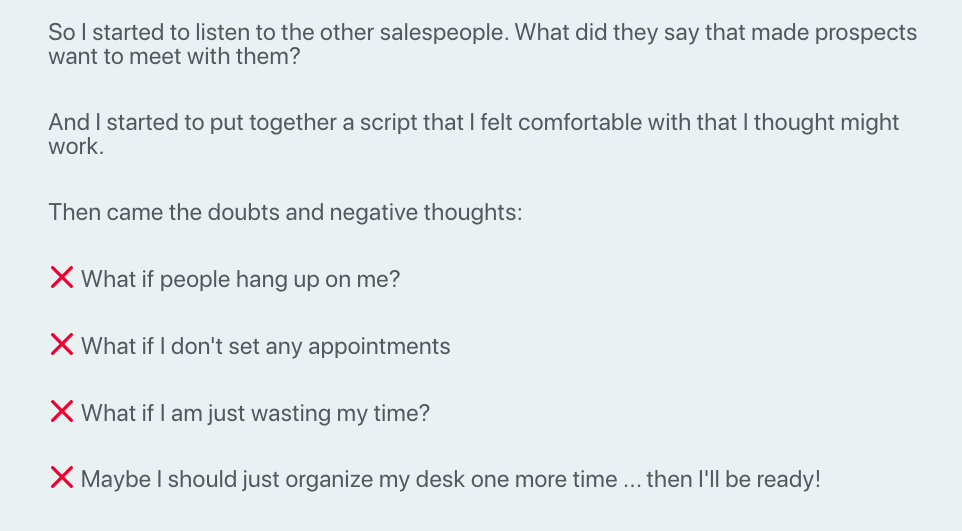Viewport: 962px width, 531px height.
Task: Click the text 'What if people hang up on me?'
Action: point(240,279)
